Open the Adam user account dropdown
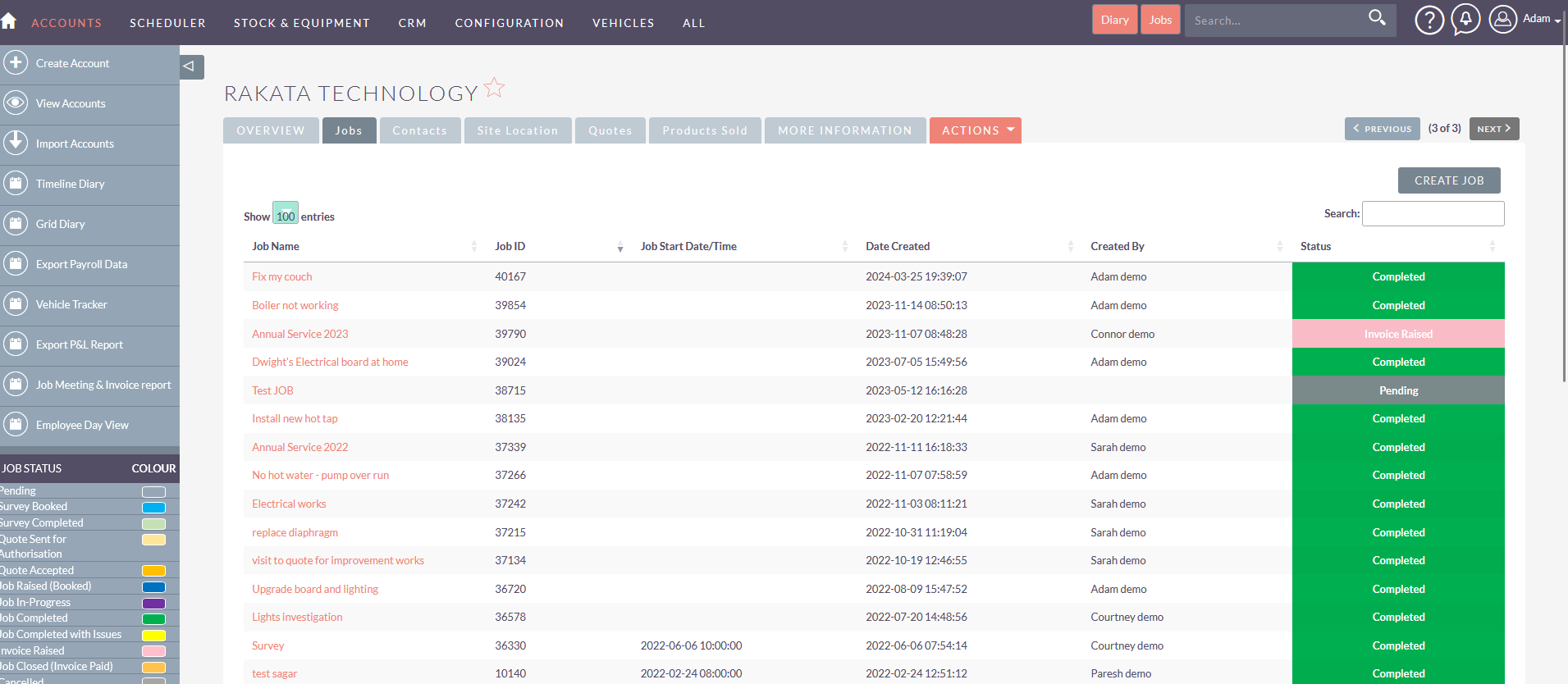The height and width of the screenshot is (684, 1568). (x=1542, y=19)
